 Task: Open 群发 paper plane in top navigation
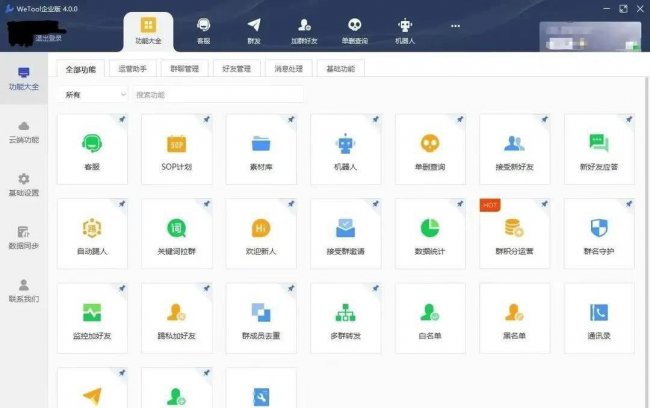(254, 31)
